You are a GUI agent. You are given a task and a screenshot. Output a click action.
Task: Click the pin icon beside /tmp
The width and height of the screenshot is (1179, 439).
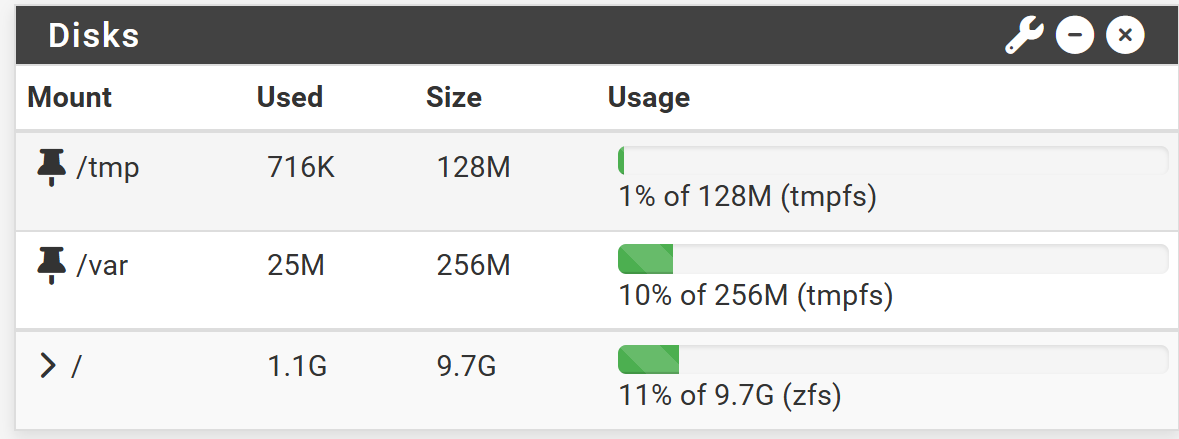pos(51,168)
